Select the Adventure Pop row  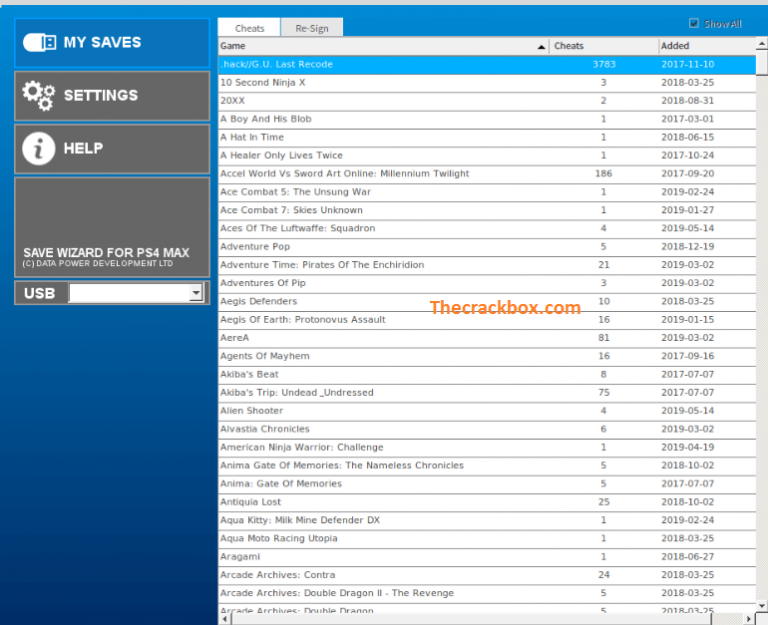(x=487, y=246)
